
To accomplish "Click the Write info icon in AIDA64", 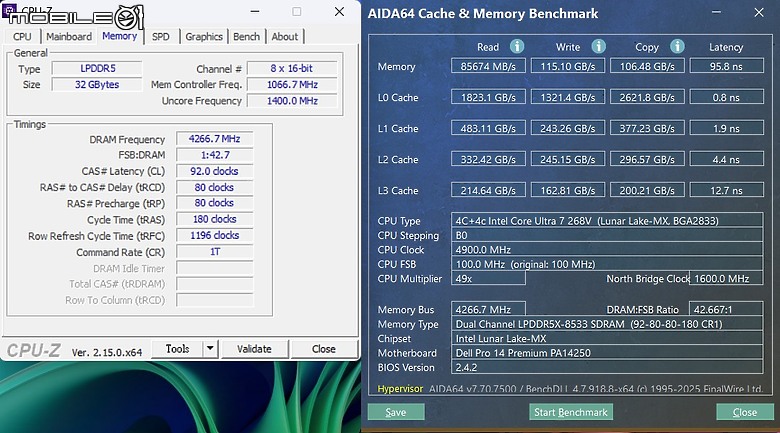I will coord(598,46).
